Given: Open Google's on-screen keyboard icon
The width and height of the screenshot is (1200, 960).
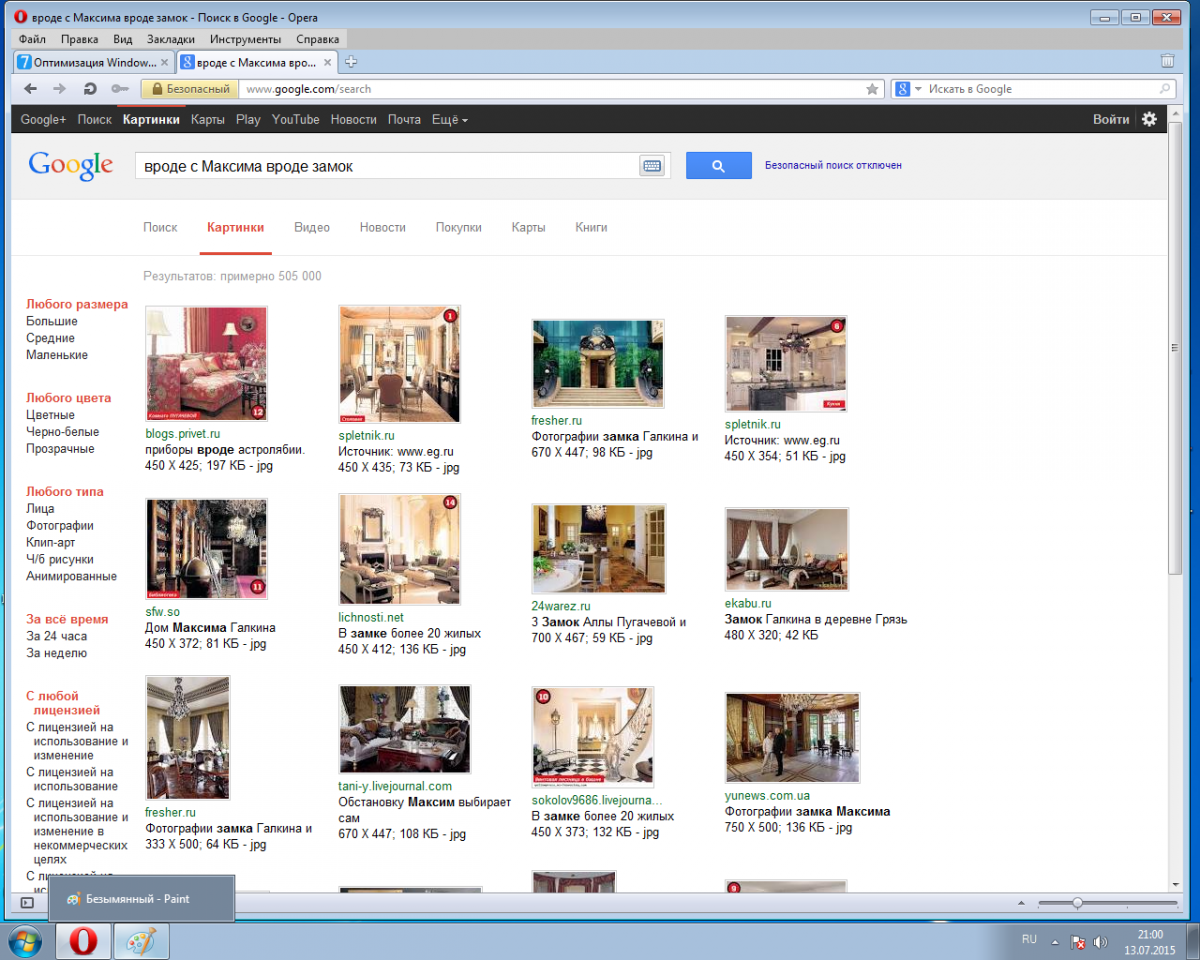Looking at the screenshot, I should 652,166.
